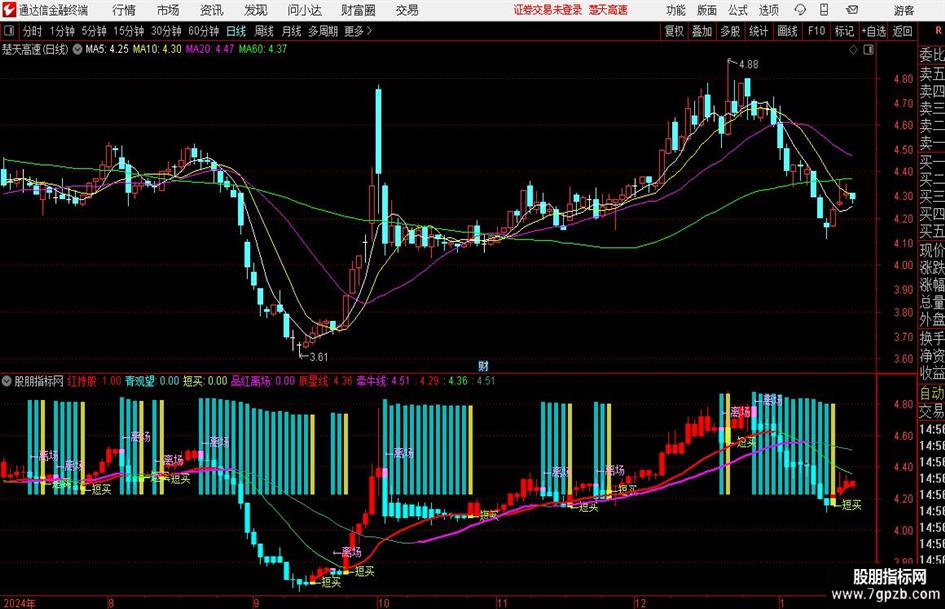Expand MA indicator settings round arrow

pyautogui.click(x=77, y=49)
